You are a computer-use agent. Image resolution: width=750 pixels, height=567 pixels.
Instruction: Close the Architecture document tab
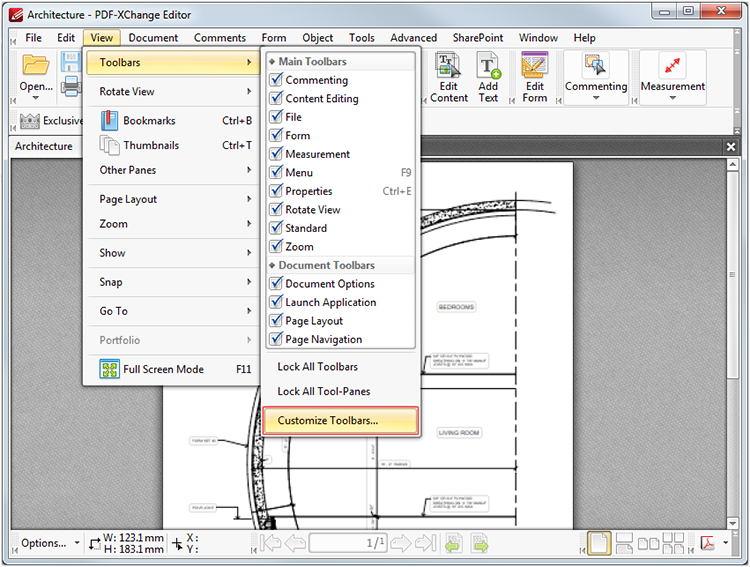730,147
